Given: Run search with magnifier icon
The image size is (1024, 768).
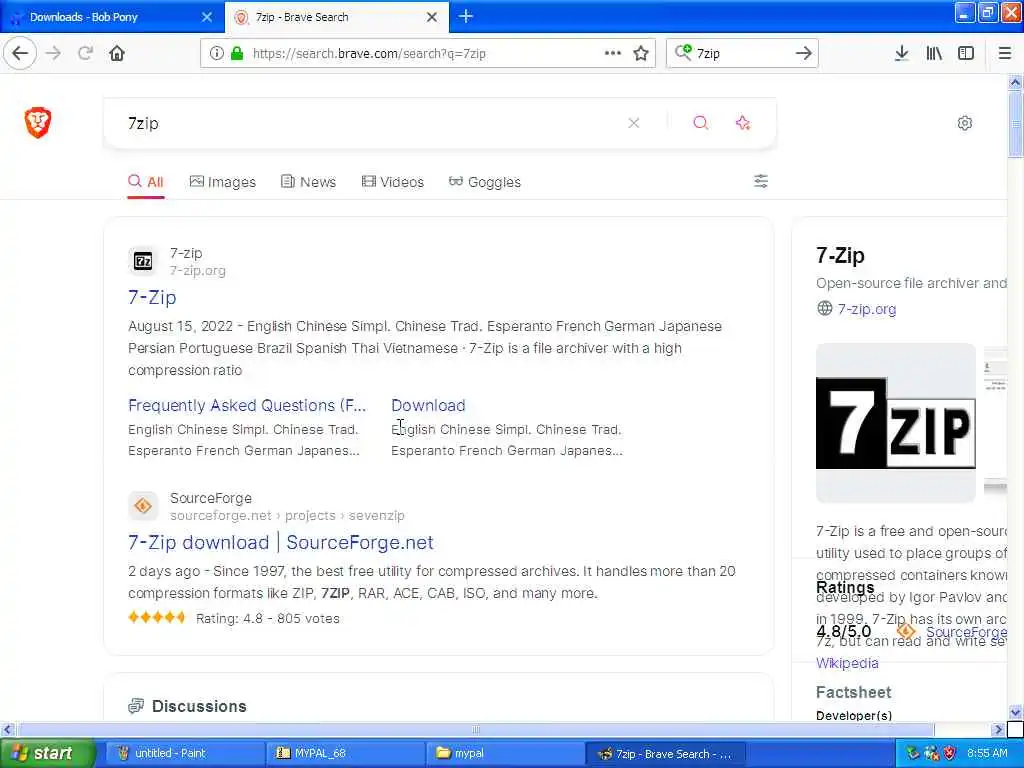Looking at the screenshot, I should (700, 123).
